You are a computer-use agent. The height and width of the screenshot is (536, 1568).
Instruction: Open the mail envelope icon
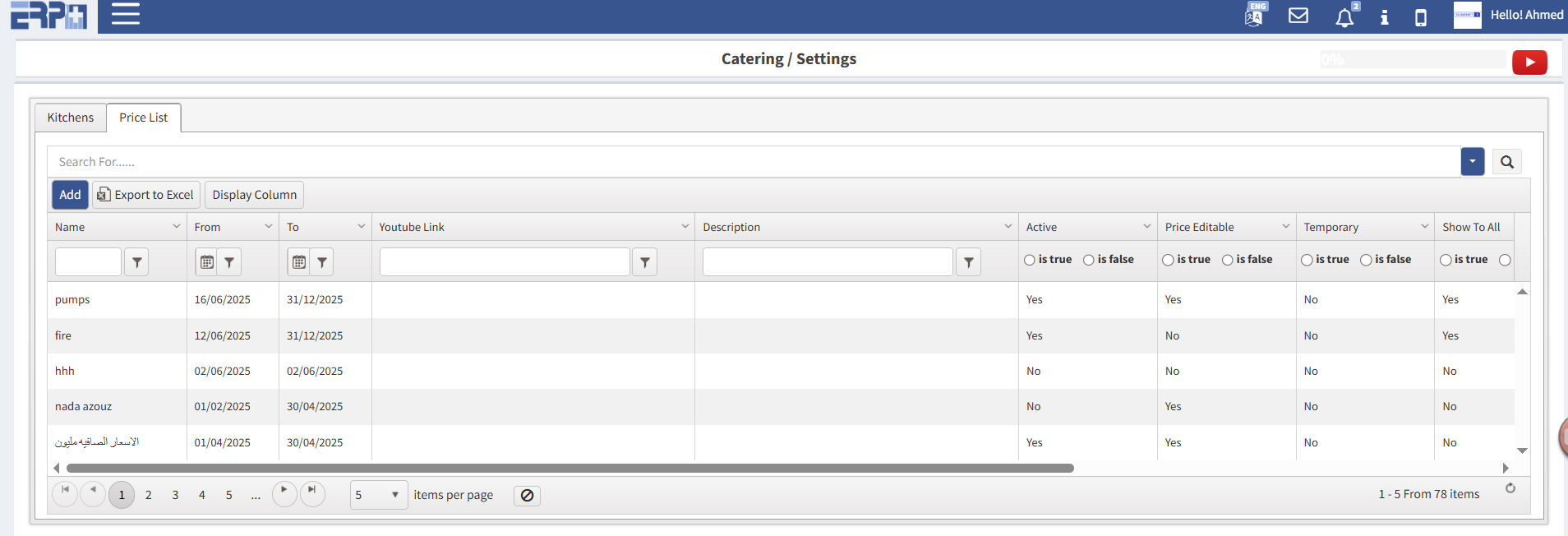[1298, 16]
